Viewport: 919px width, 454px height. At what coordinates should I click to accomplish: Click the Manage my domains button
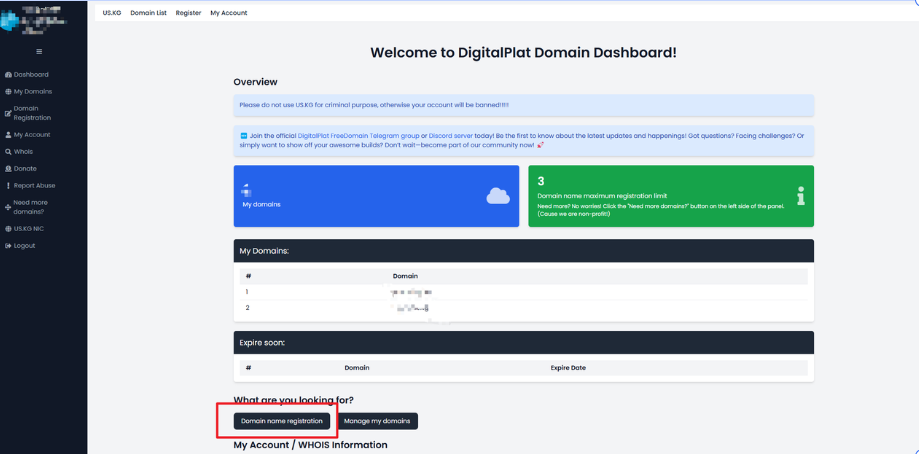(x=377, y=421)
